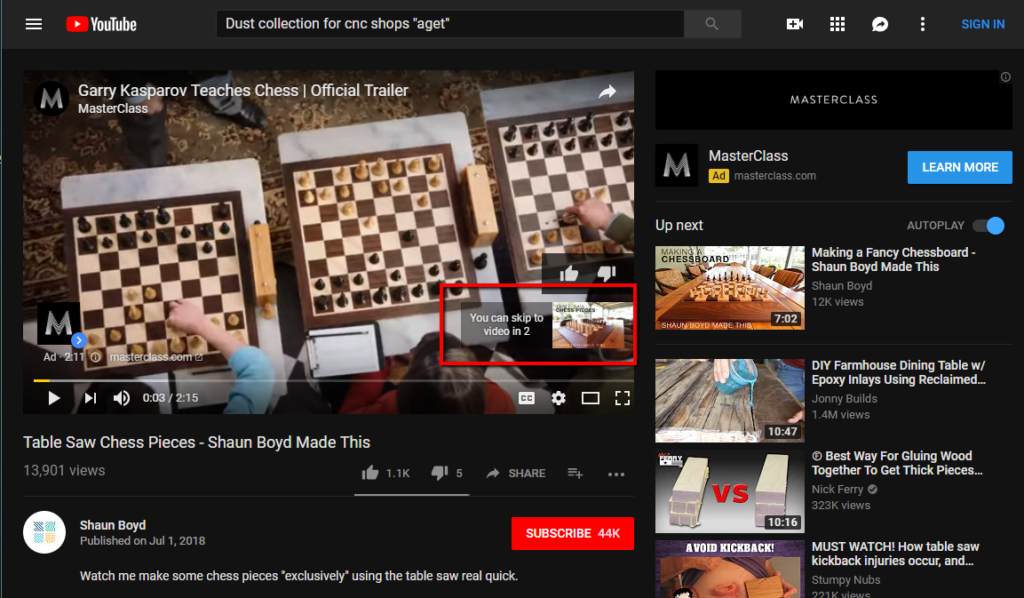
Task: Click SUBSCRIBE 44K button
Action: point(572,533)
